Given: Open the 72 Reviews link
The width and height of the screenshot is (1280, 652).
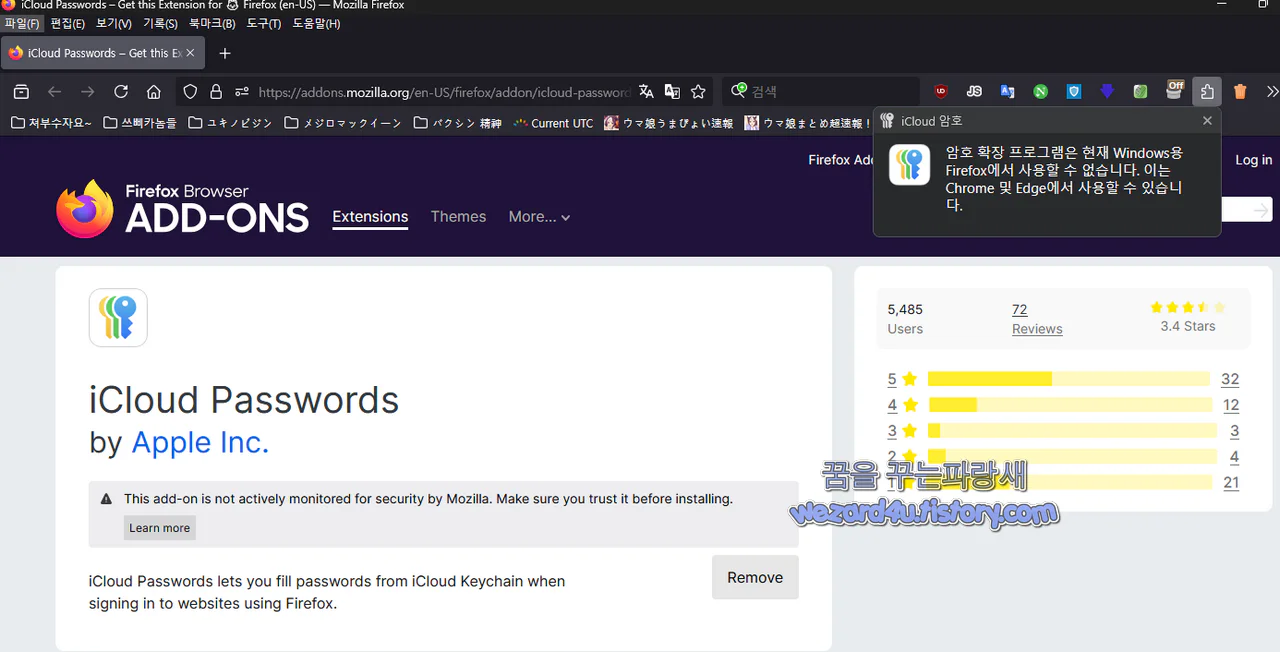Looking at the screenshot, I should (x=1037, y=319).
